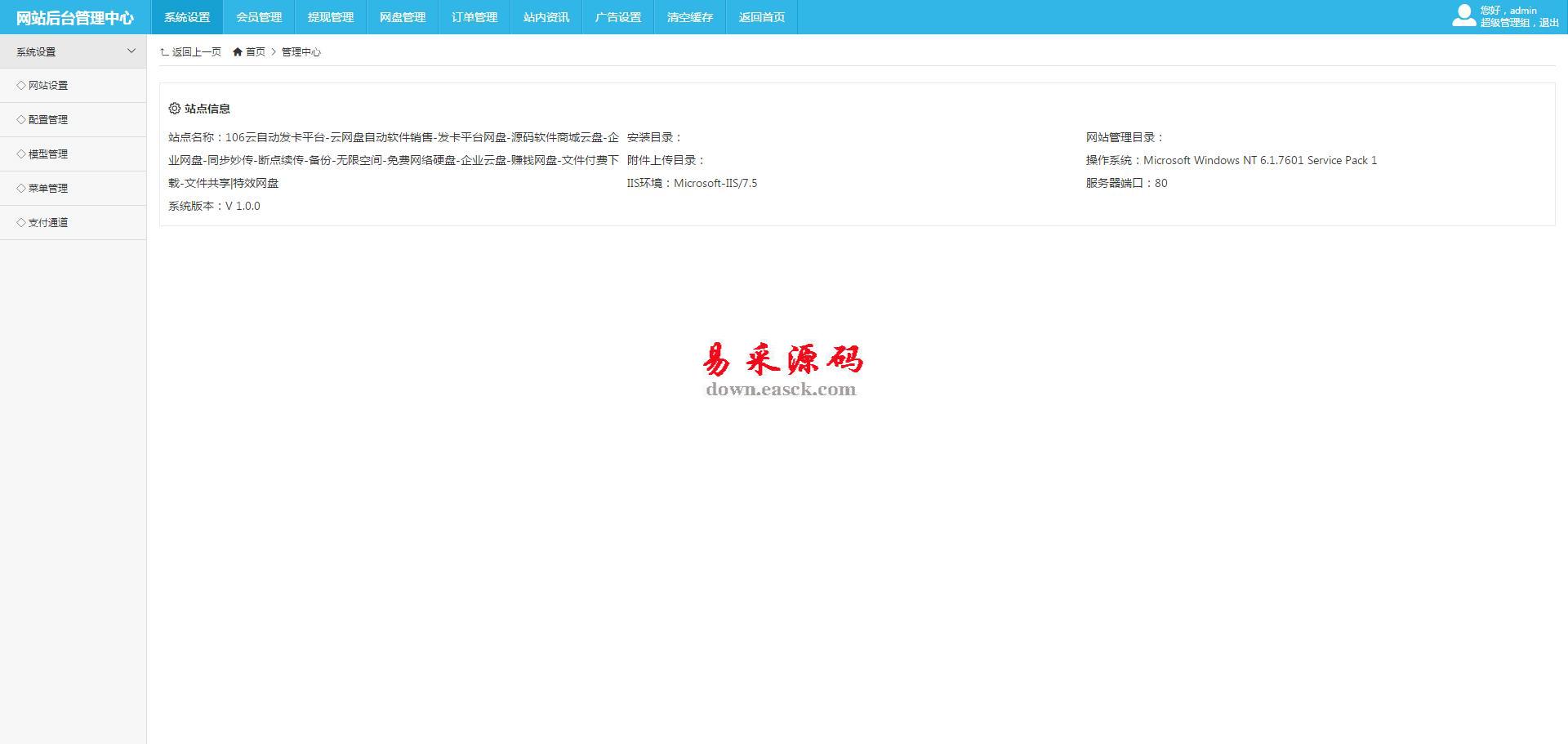
Task: Click the diamond icon beside 支付通道
Action: (21, 222)
